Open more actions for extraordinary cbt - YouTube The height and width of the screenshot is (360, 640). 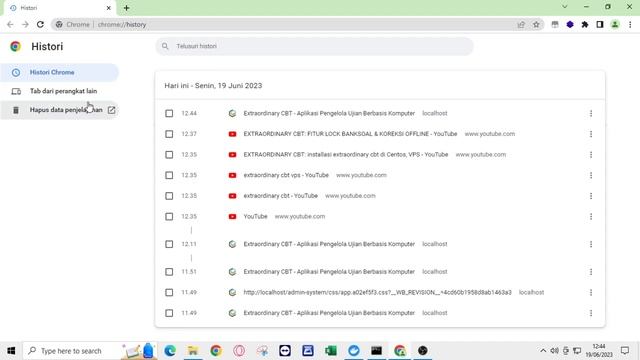click(591, 196)
